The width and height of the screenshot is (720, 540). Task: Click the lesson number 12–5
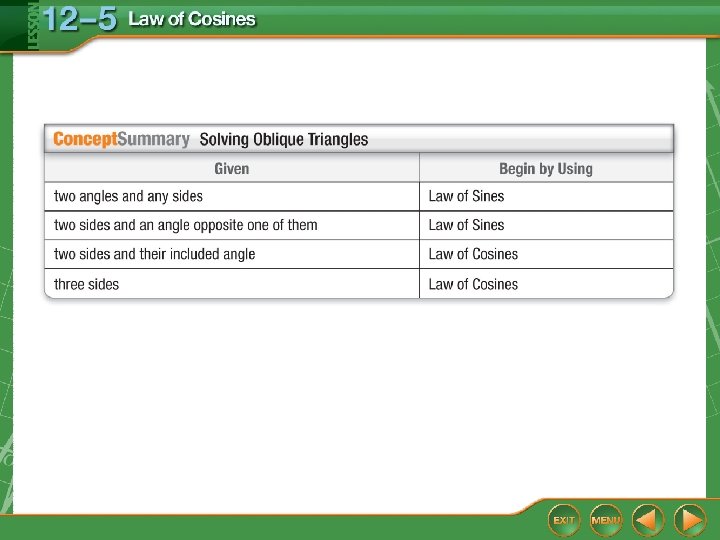point(80,19)
